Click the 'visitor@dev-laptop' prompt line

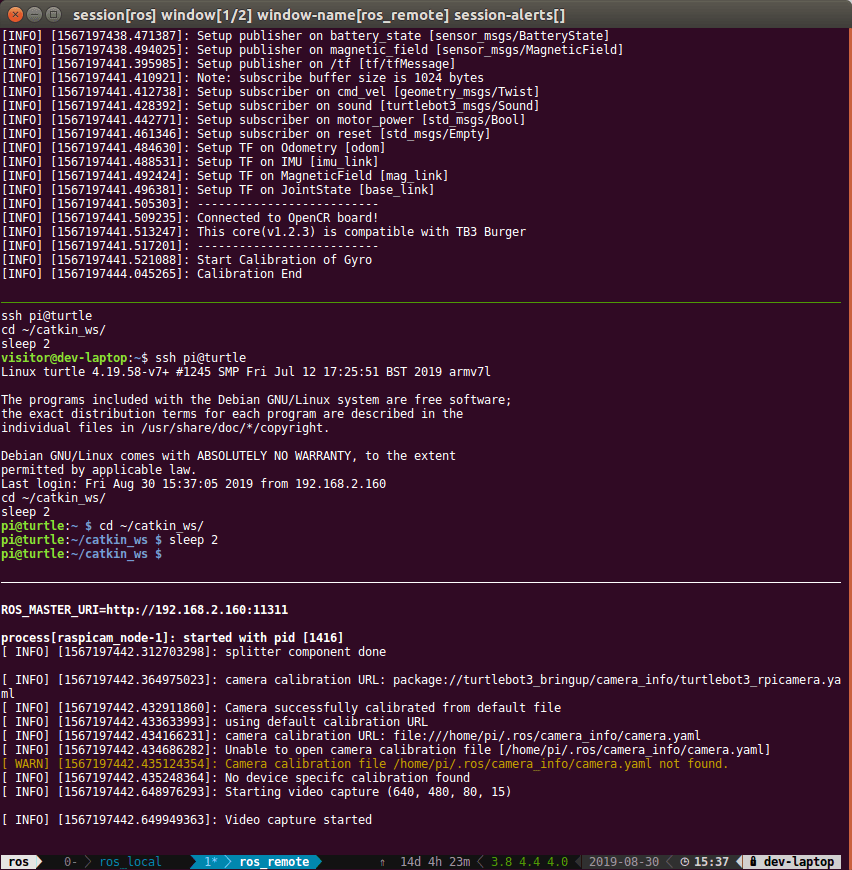[x=124, y=358]
